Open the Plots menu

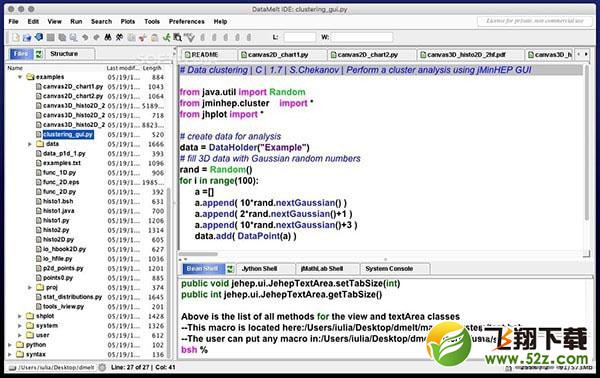click(x=128, y=21)
